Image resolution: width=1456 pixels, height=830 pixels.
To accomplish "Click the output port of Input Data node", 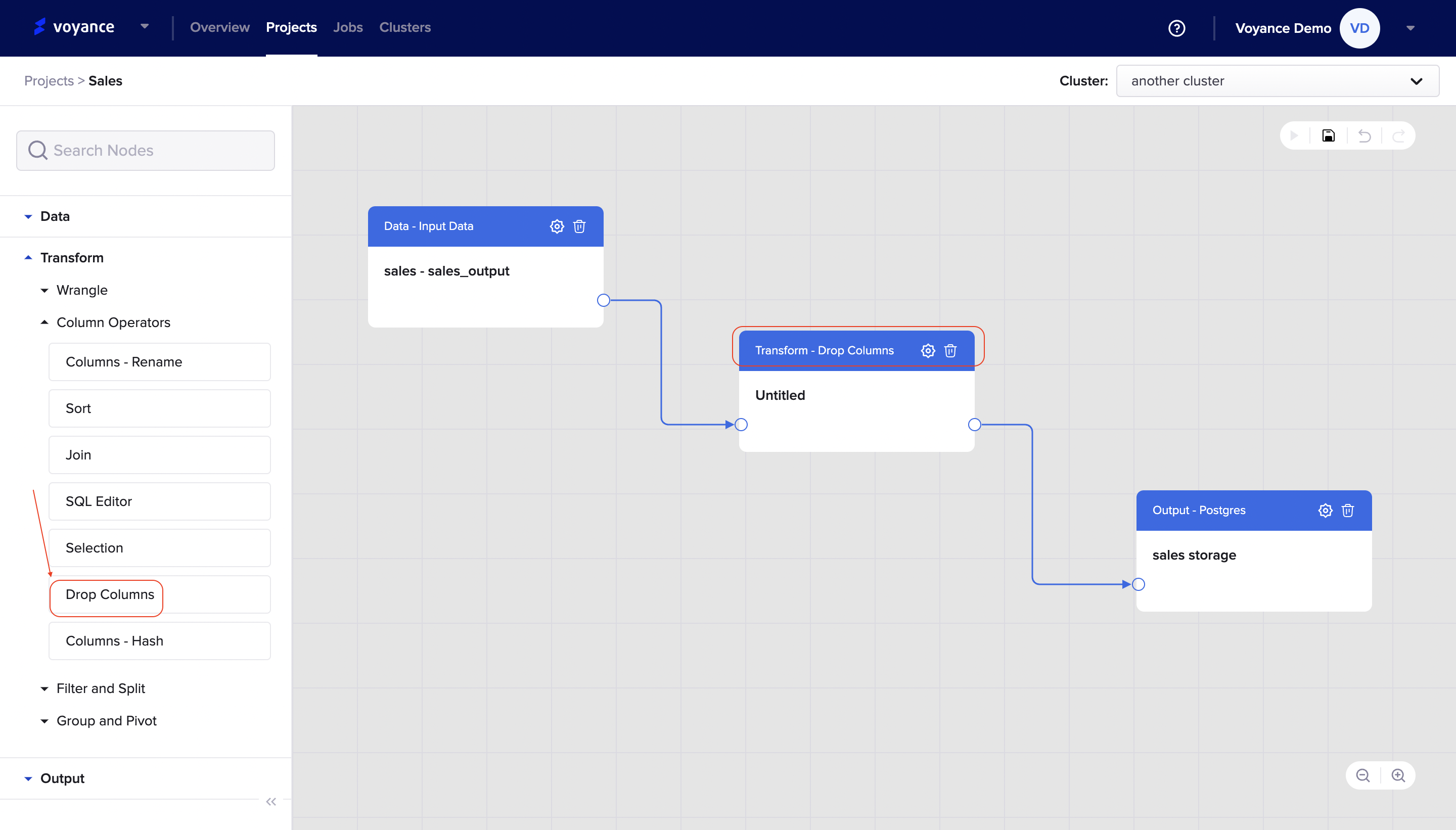I will 603,300.
